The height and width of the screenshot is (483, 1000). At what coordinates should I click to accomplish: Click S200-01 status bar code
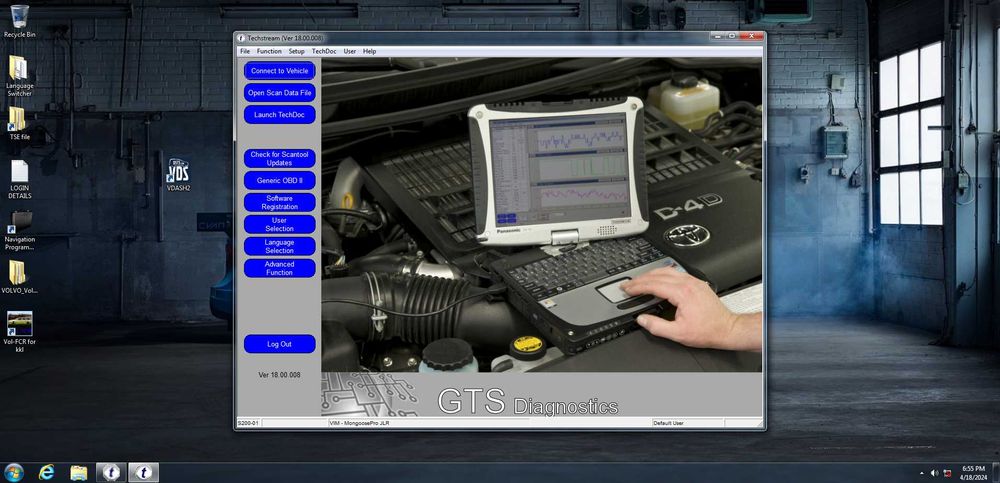(248, 423)
